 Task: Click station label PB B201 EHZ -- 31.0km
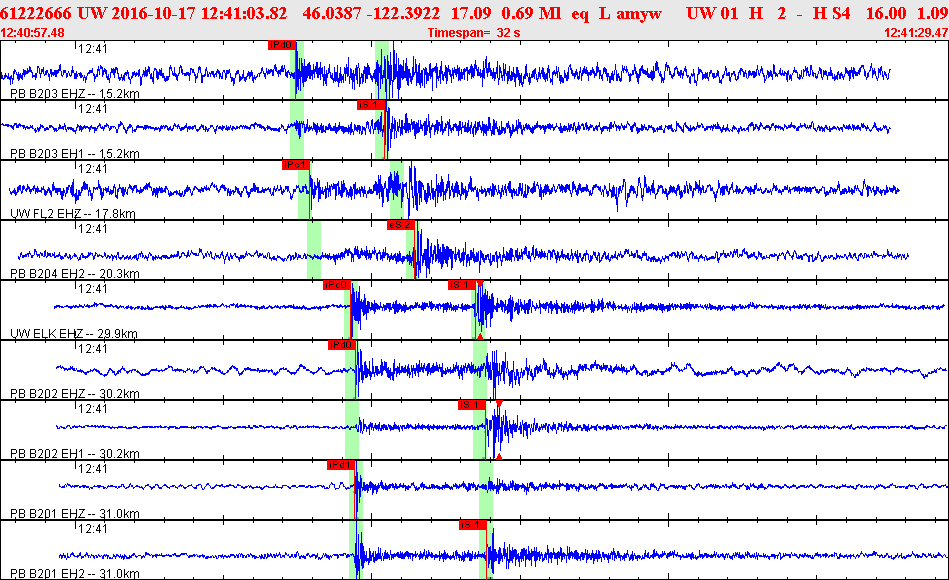click(x=75, y=513)
